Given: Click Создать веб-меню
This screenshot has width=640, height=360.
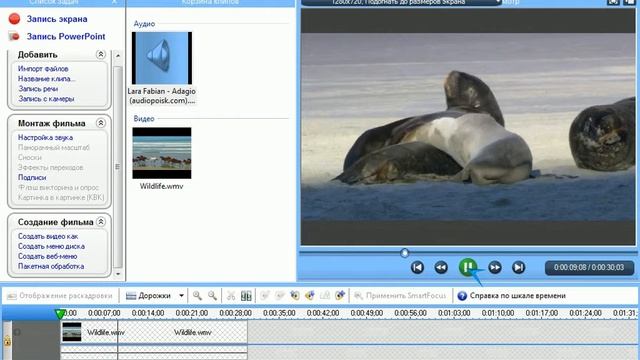Looking at the screenshot, I should [47, 256].
